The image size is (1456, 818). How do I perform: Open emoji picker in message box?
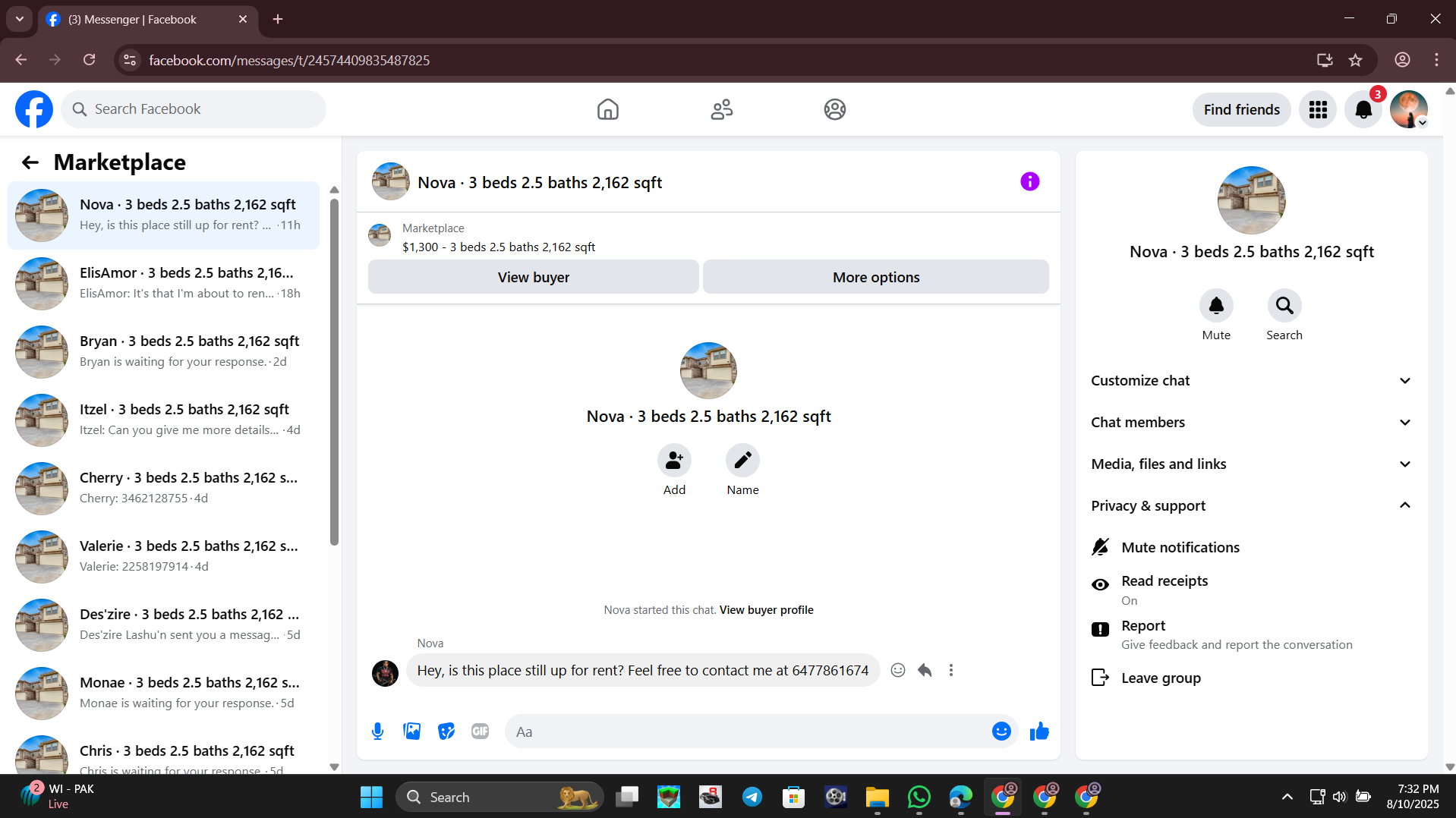point(1001,731)
